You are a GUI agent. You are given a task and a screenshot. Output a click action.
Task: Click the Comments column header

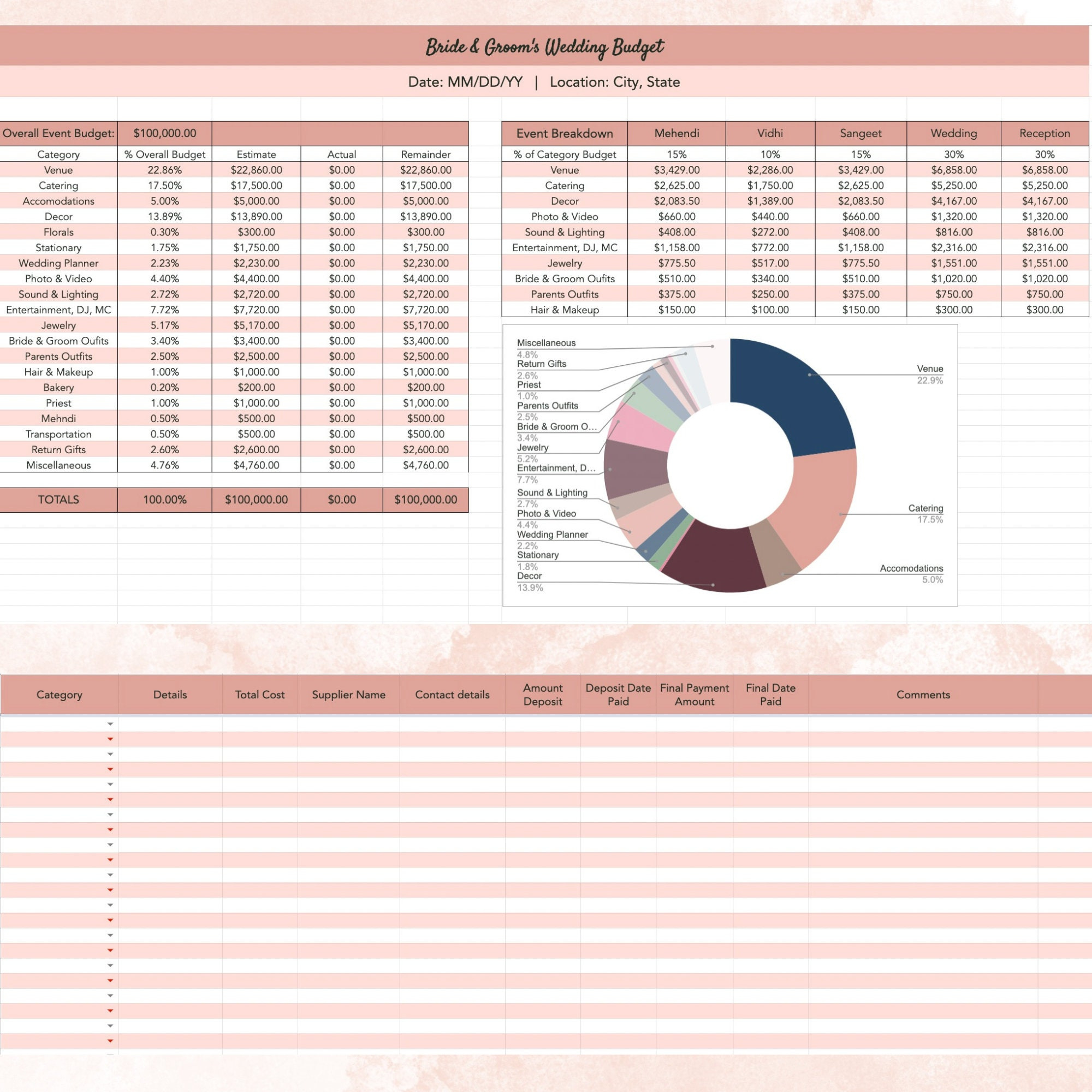[x=923, y=694]
